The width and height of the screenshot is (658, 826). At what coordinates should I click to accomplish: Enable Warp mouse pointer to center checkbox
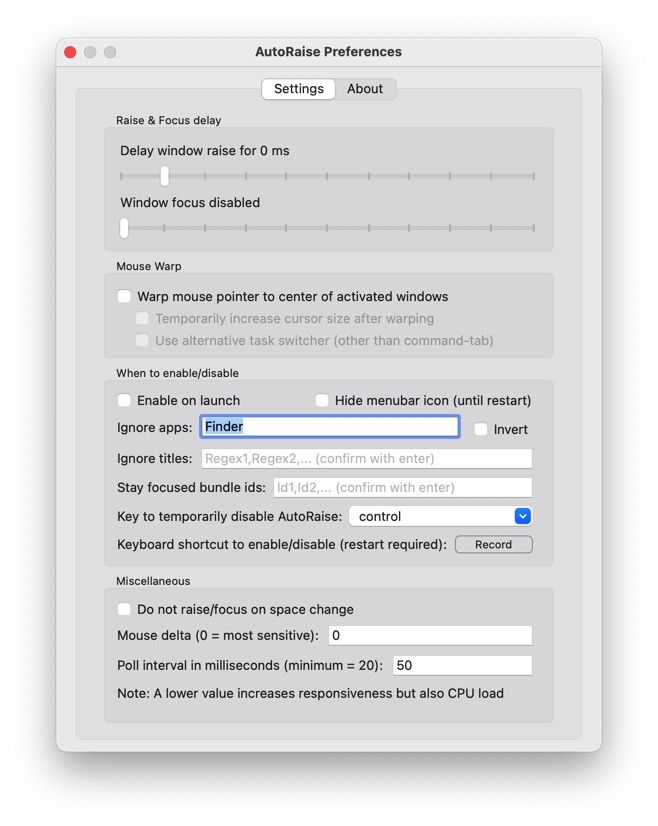click(125, 297)
